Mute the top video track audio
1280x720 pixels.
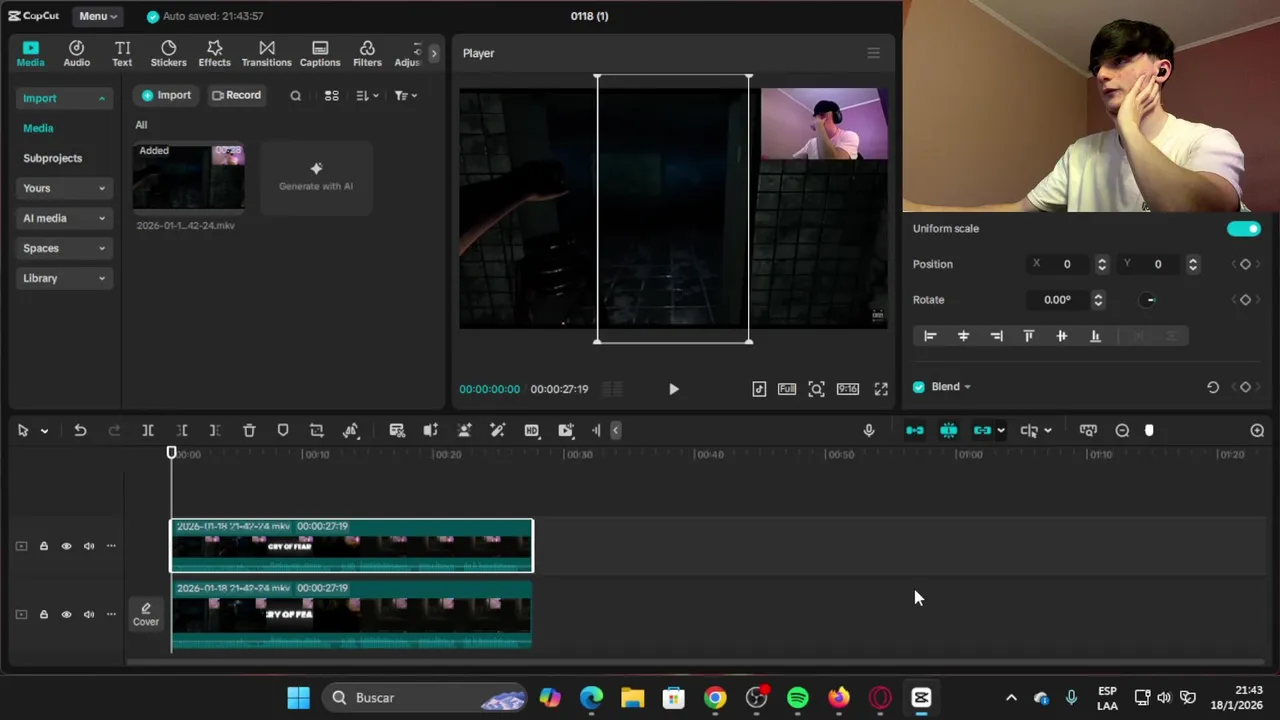tap(89, 546)
